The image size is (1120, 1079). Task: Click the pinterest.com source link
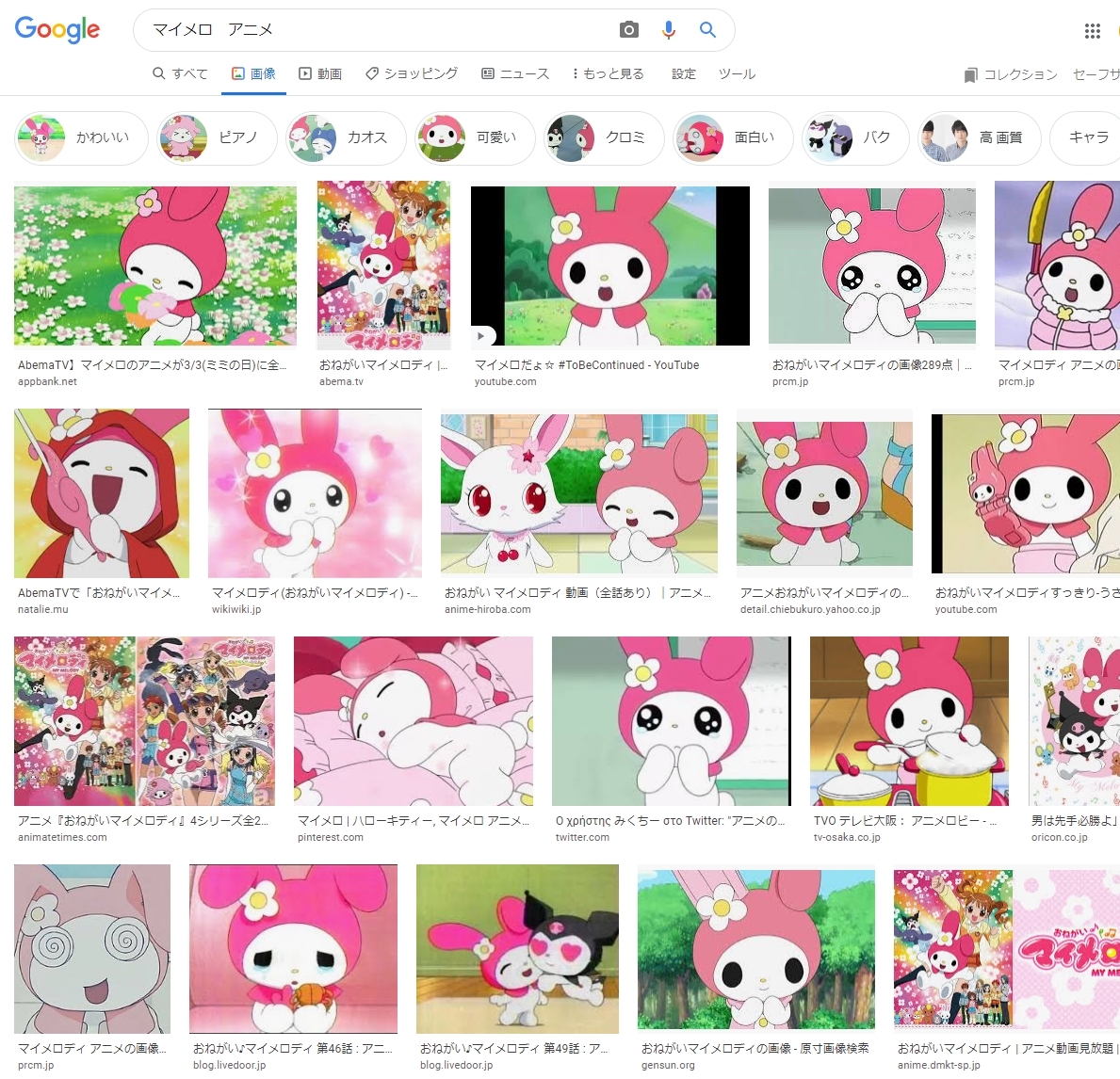[x=330, y=837]
